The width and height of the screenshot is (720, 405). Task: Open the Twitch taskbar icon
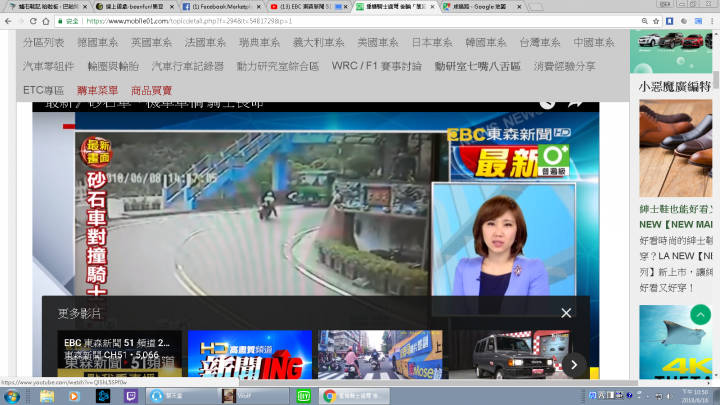(130, 396)
